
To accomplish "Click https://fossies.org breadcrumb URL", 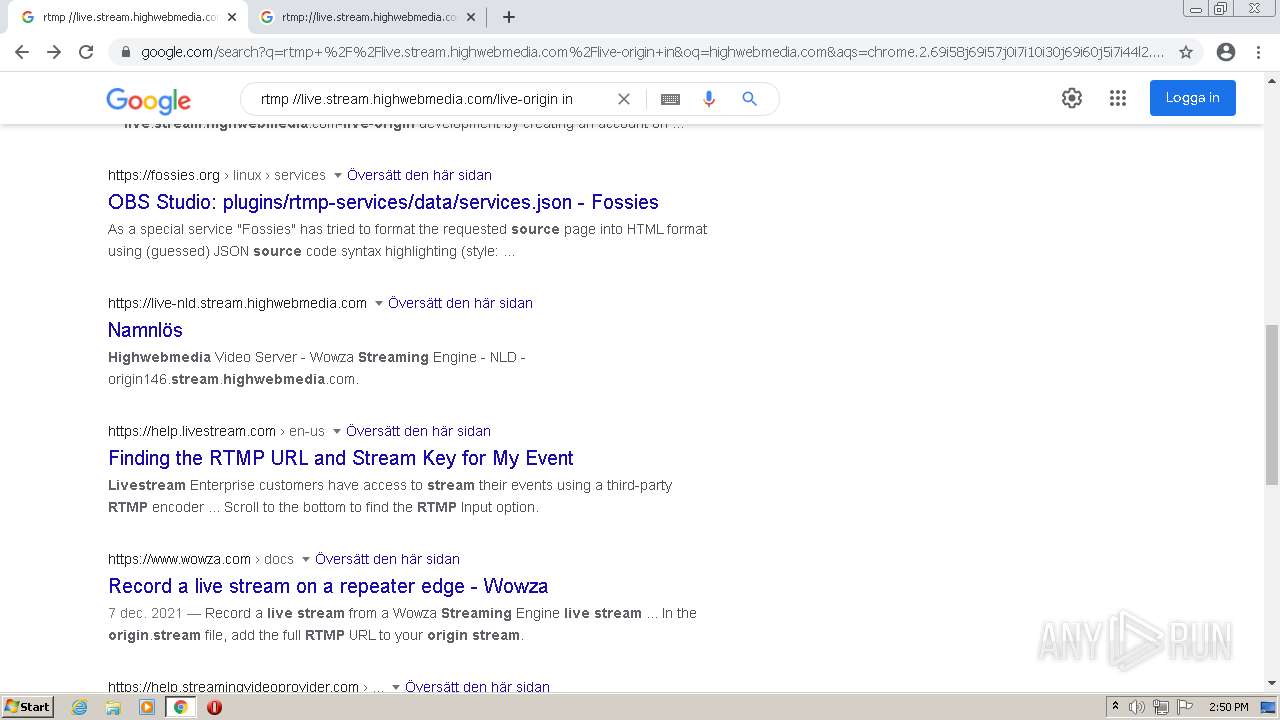I will 164,175.
